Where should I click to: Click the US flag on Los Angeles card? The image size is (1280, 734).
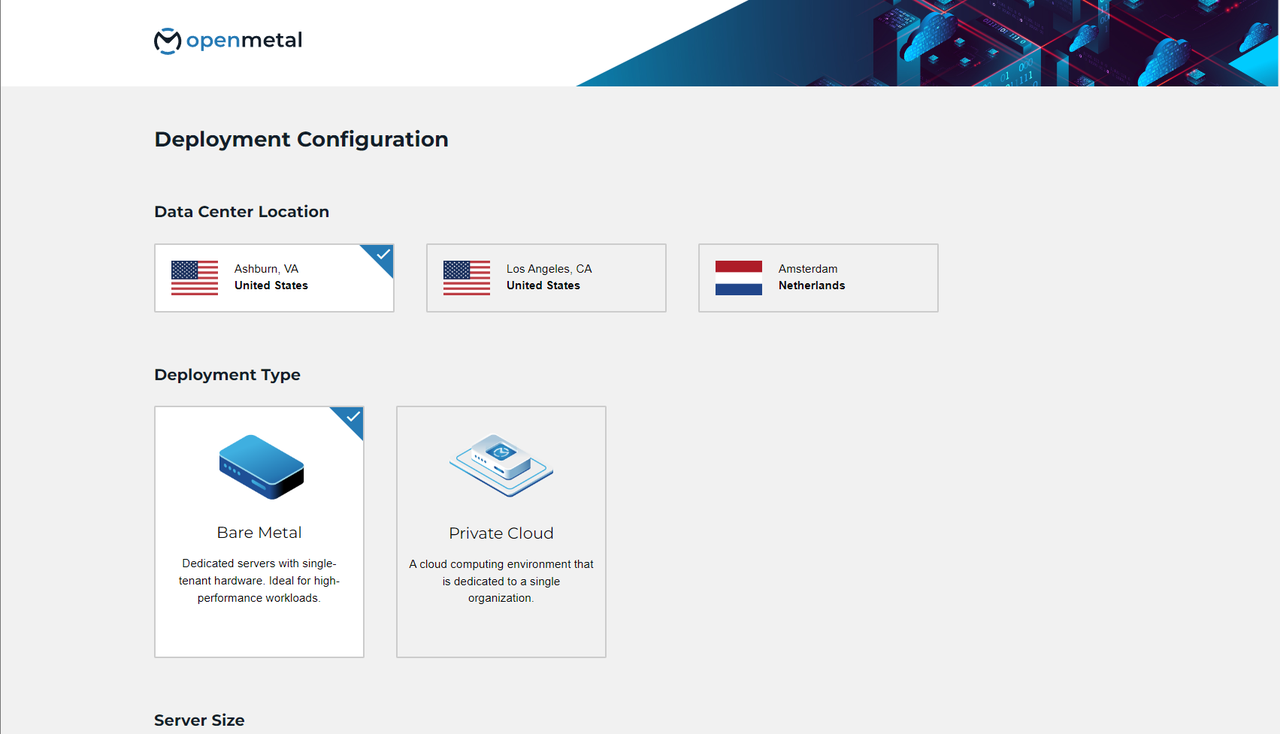(466, 277)
